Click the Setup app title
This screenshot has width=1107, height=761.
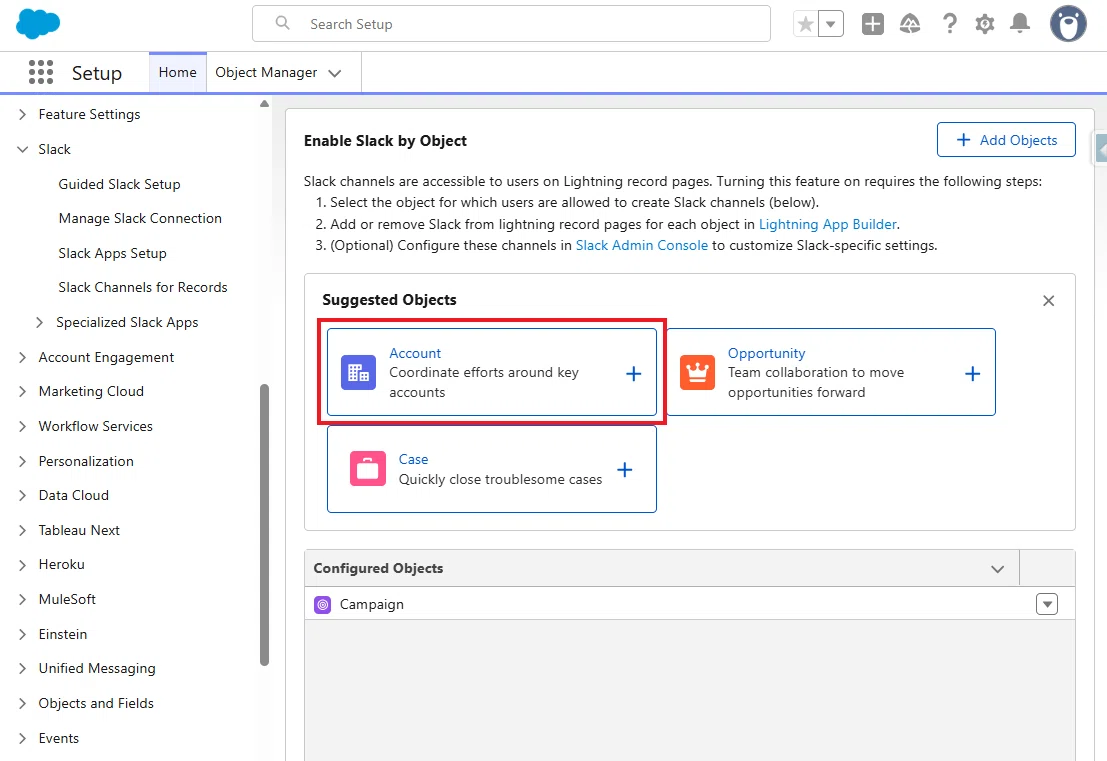(97, 73)
